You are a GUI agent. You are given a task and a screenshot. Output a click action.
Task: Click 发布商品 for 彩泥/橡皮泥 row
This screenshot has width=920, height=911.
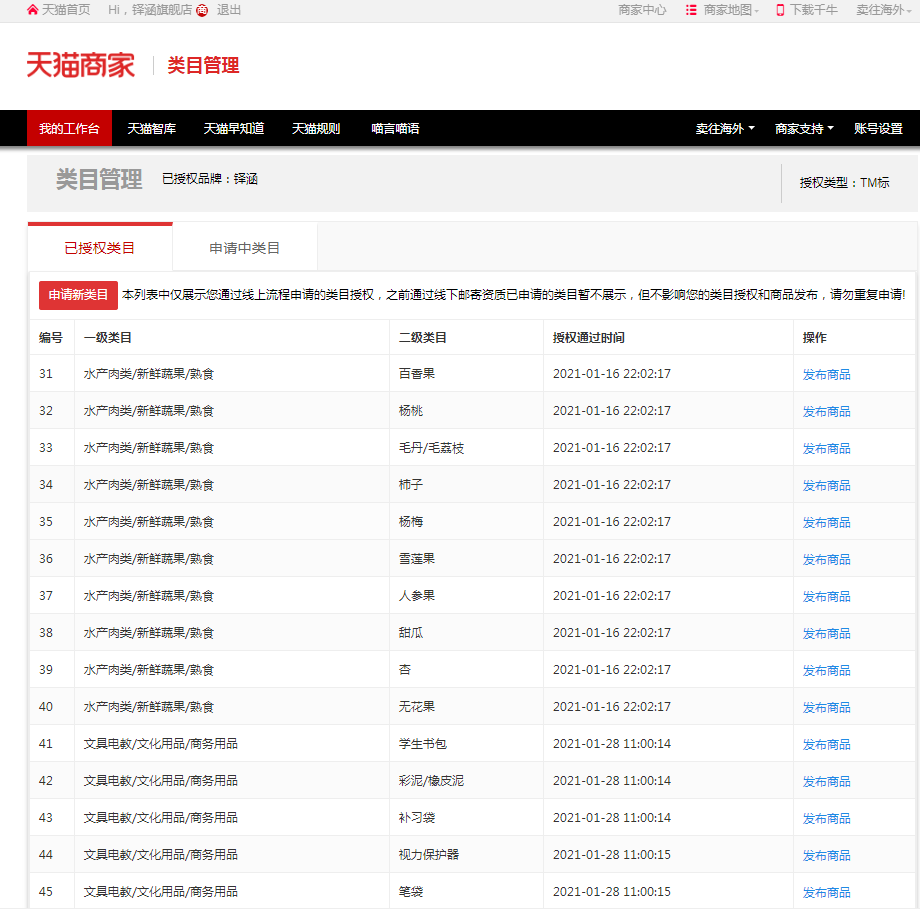tap(826, 781)
